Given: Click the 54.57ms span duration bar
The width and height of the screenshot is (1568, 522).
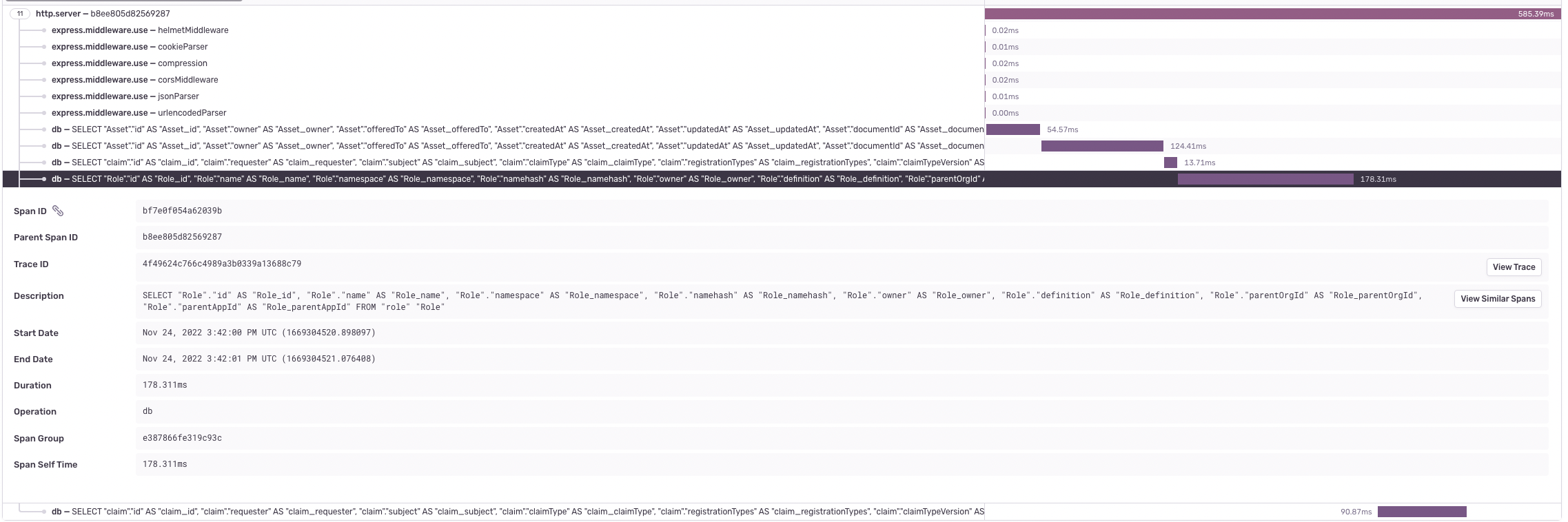Looking at the screenshot, I should coord(1013,129).
